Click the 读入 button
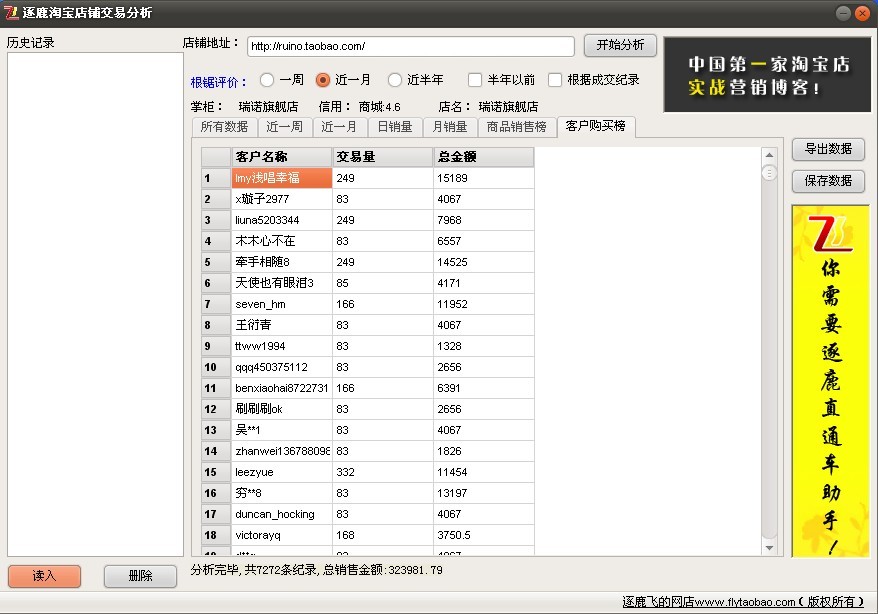878x614 pixels. [44, 576]
